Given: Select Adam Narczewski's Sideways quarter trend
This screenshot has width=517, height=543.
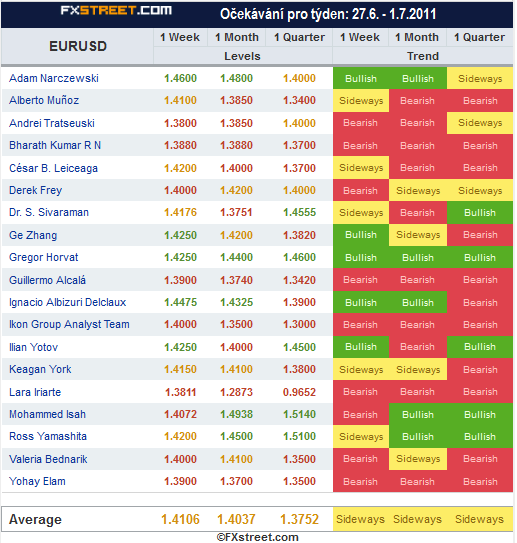Looking at the screenshot, I should click(x=480, y=79).
